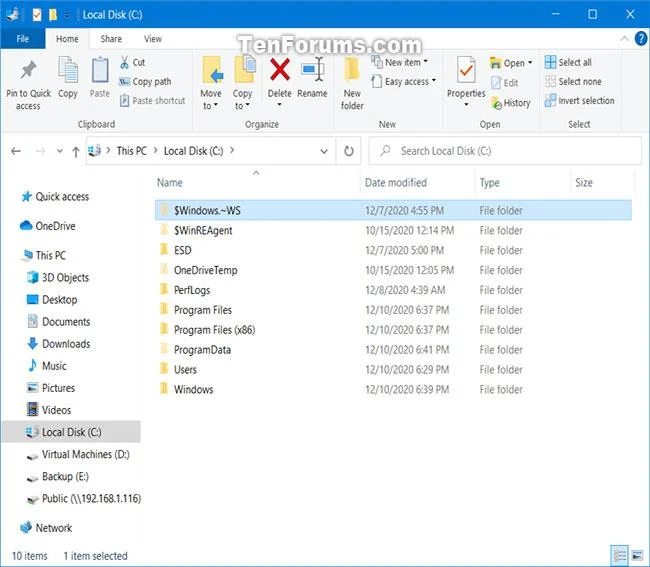Collapse the ribbon with chevron

click(624, 39)
